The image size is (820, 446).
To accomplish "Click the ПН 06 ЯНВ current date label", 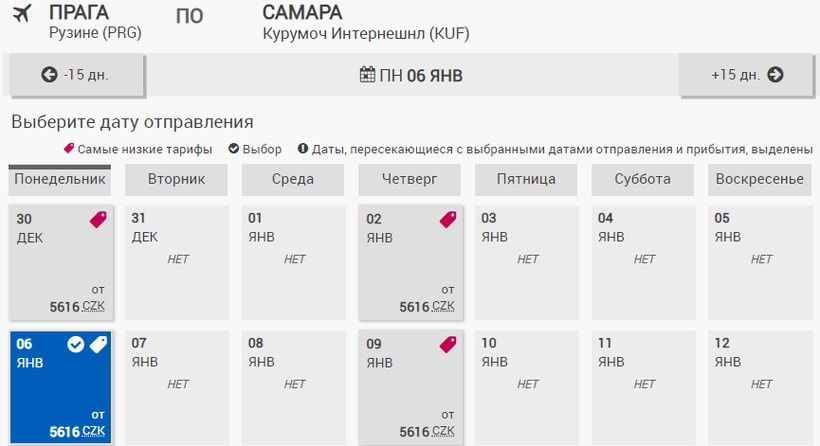I will click(x=420, y=75).
